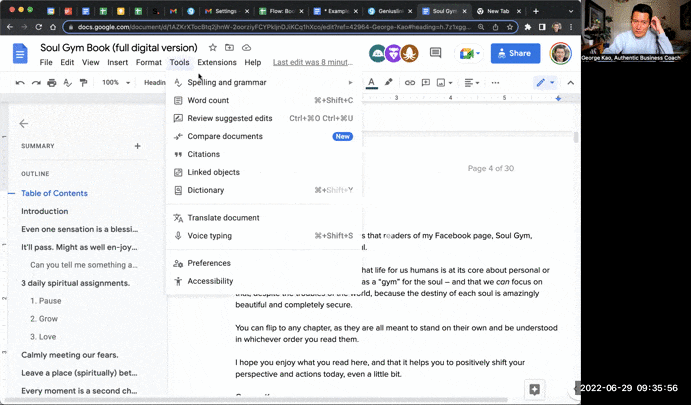Select the paint format roller
The width and height of the screenshot is (691, 405).
(83, 82)
